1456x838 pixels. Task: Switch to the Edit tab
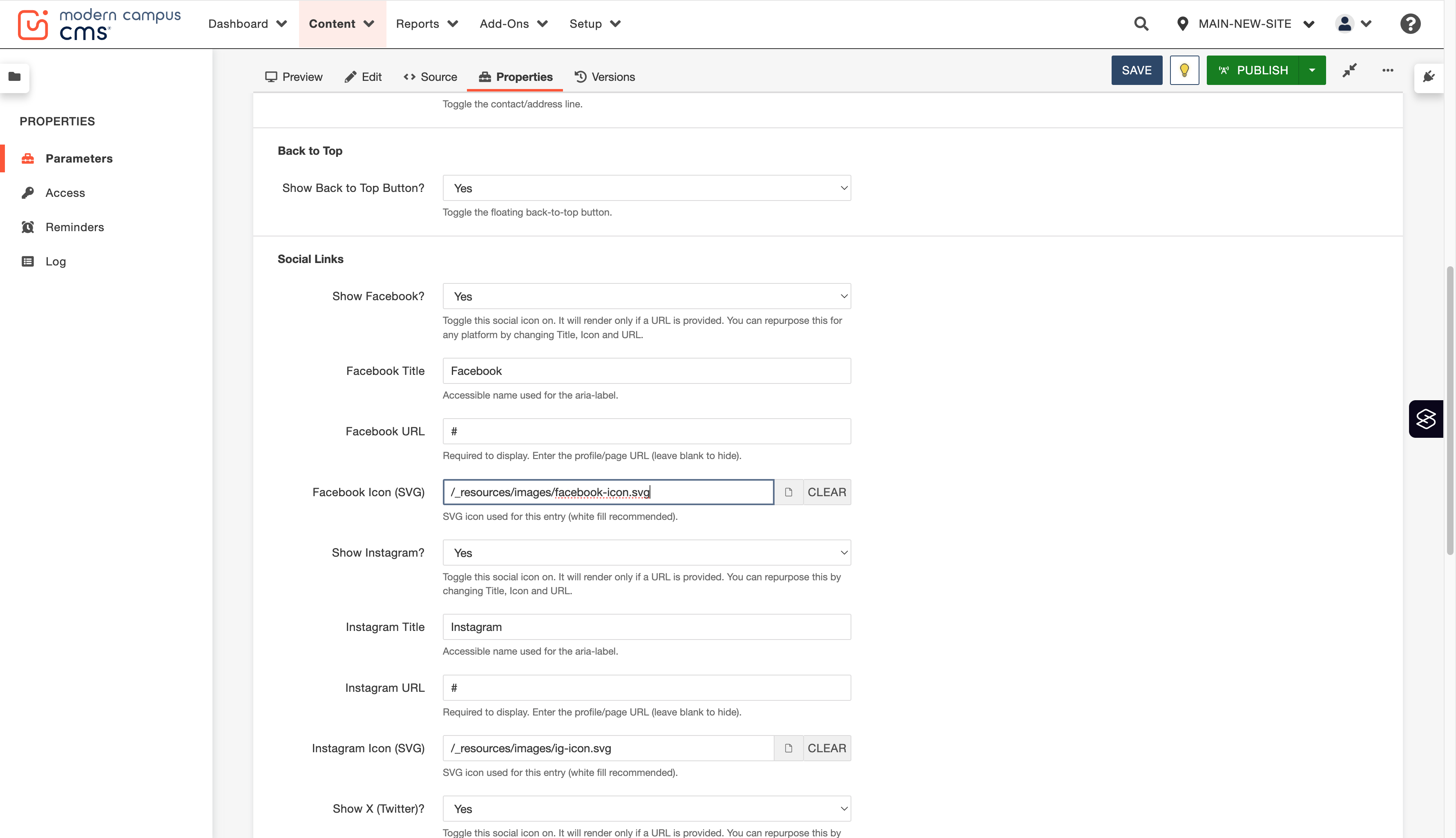(x=363, y=76)
